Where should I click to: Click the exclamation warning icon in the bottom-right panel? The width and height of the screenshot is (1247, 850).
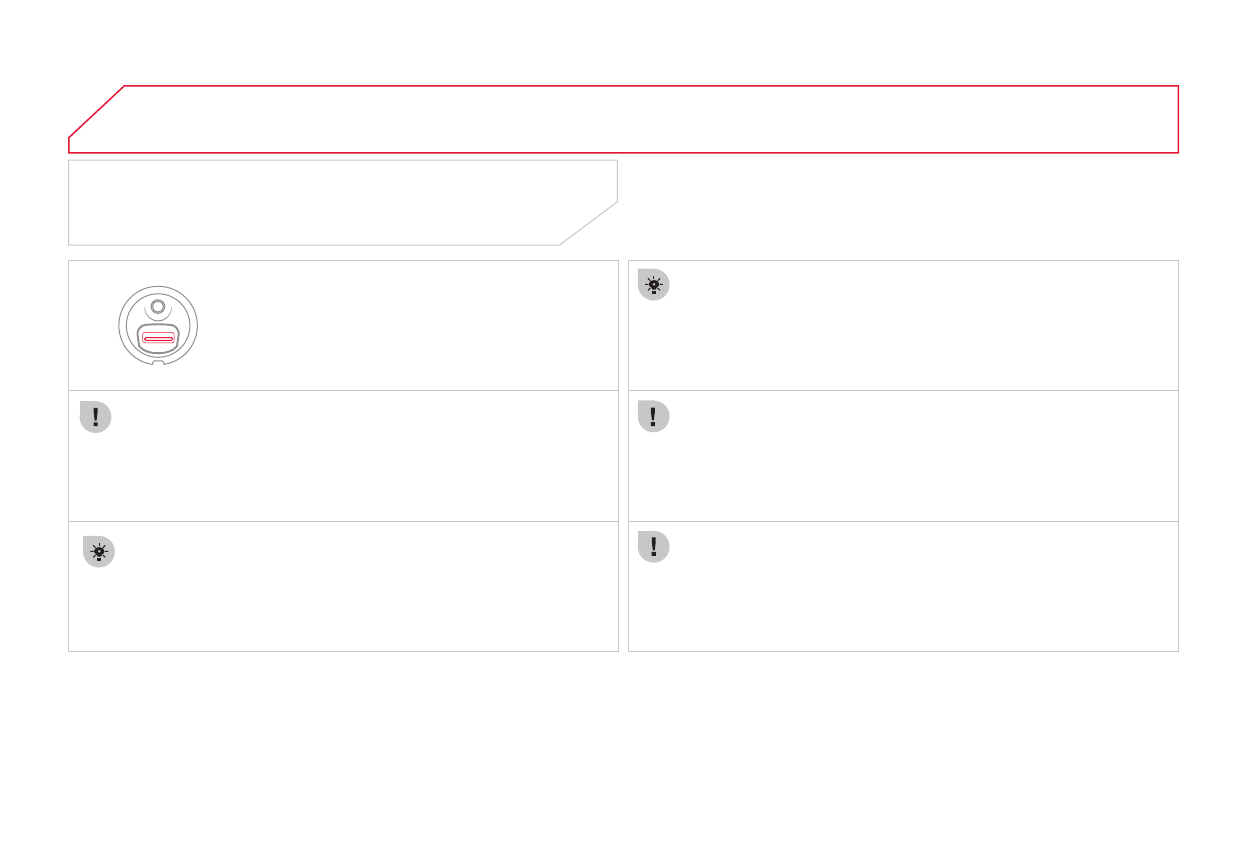[653, 546]
